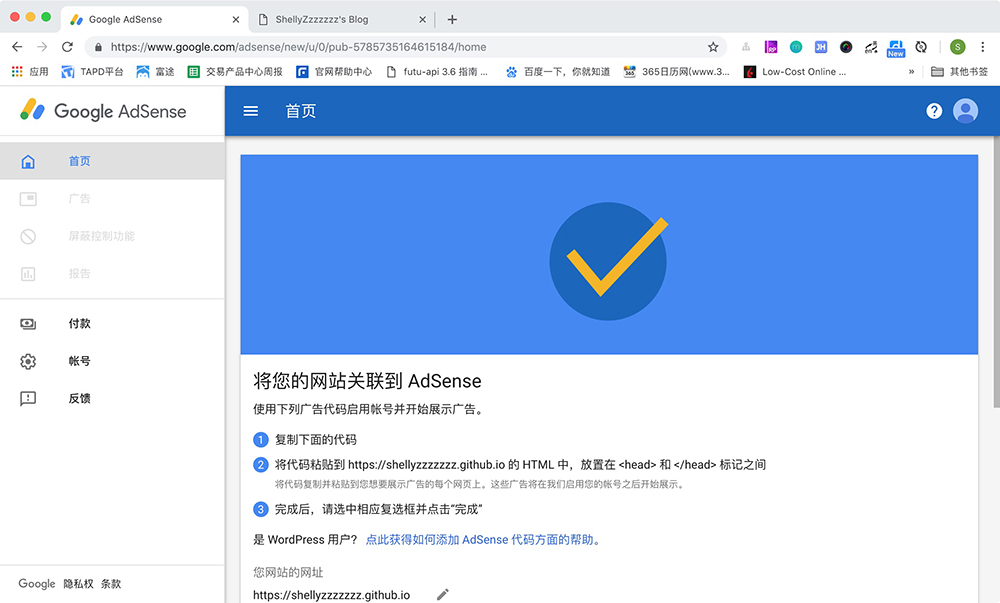The width and height of the screenshot is (1000, 603).
Task: Open 交易产品中心周报 bookmark
Action: 235,71
